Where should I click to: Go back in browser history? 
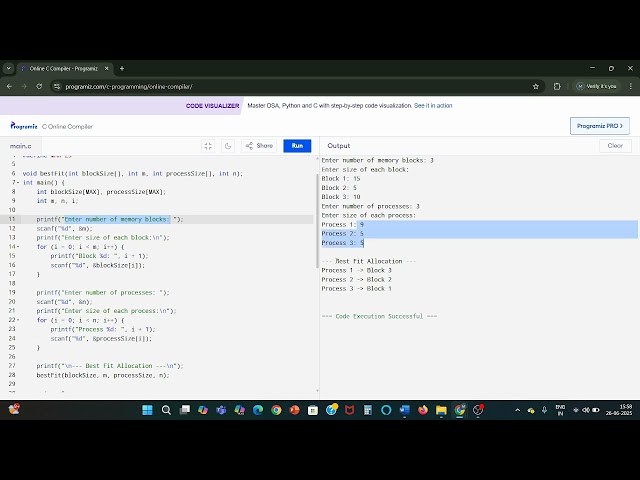pos(9,87)
